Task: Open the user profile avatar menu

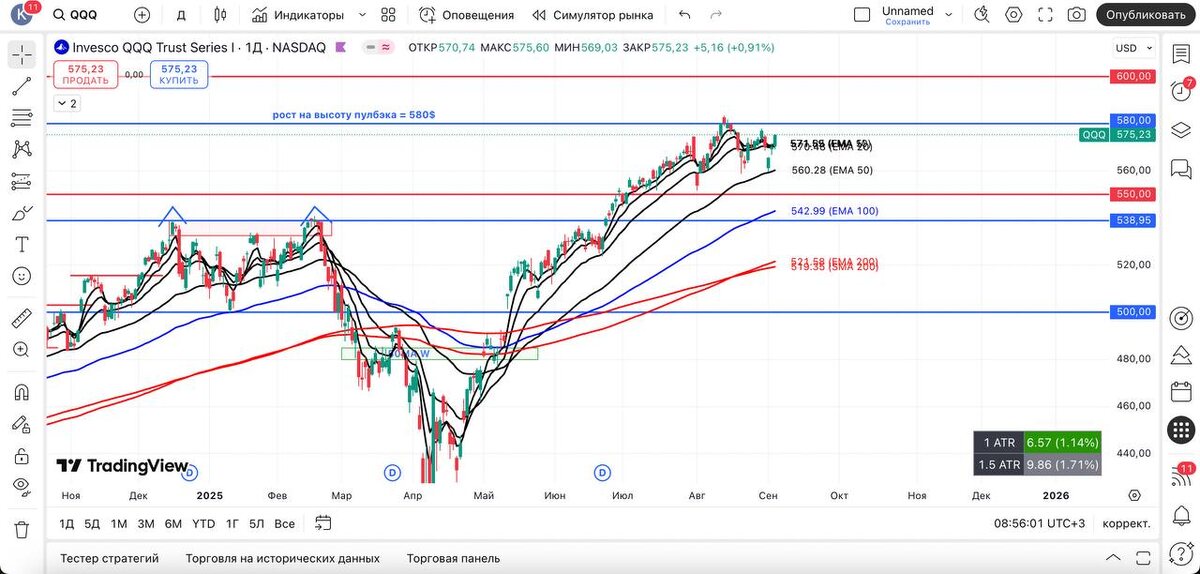Action: tap(20, 14)
